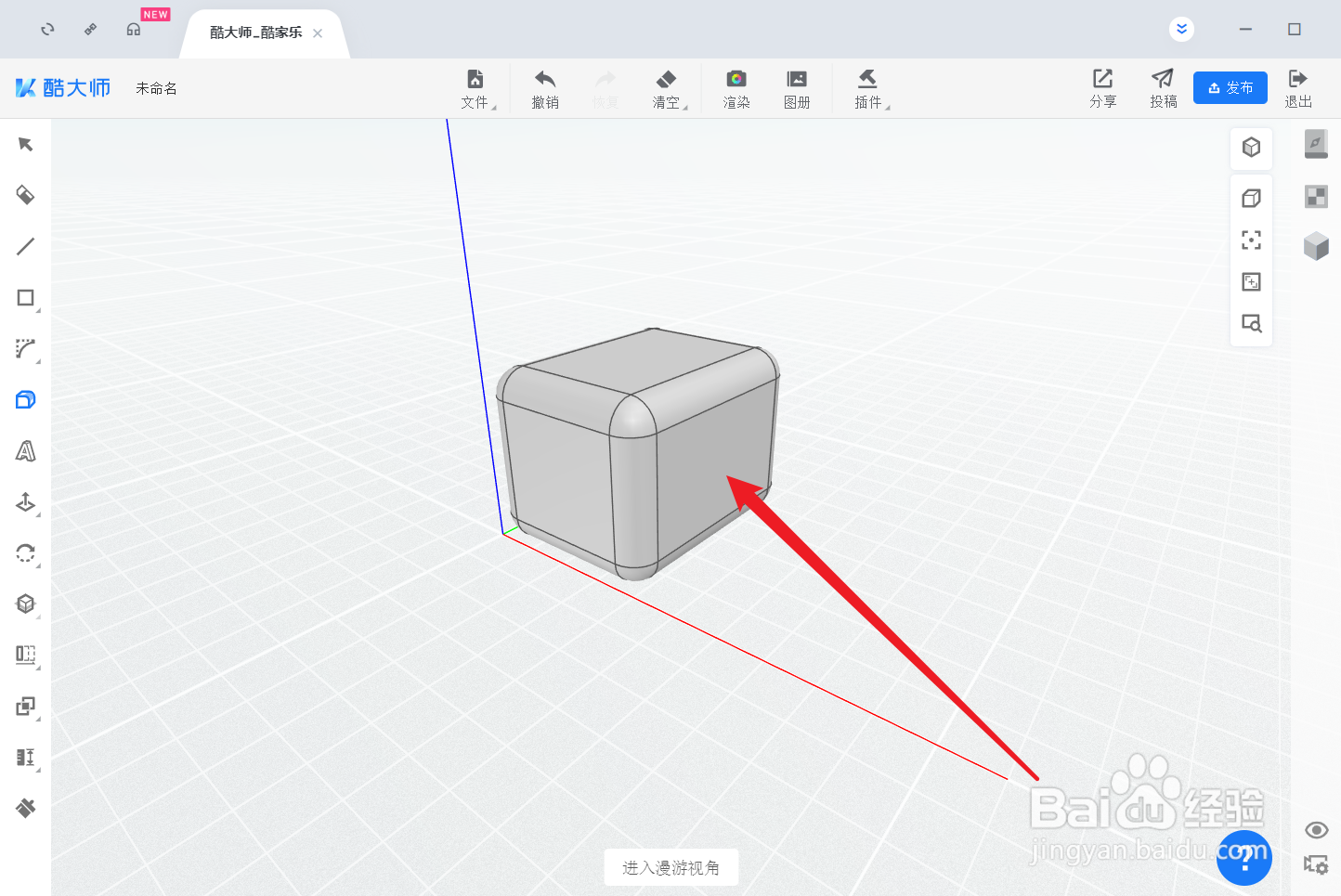Viewport: 1341px width, 896px height.
Task: Click the 酷大师 logo
Action: pyautogui.click(x=63, y=87)
